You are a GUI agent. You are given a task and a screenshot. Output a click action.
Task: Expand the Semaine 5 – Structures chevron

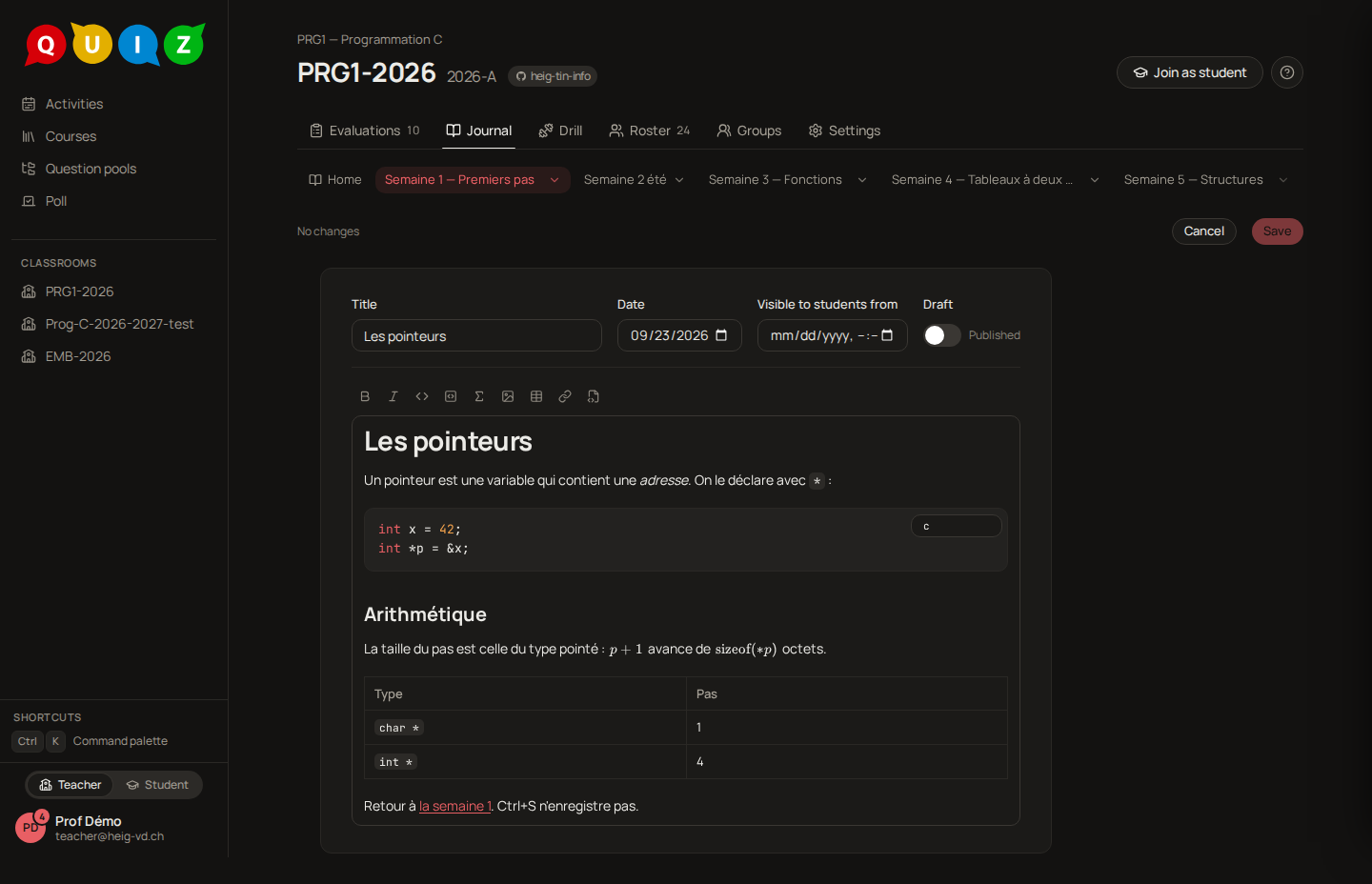point(1283,180)
